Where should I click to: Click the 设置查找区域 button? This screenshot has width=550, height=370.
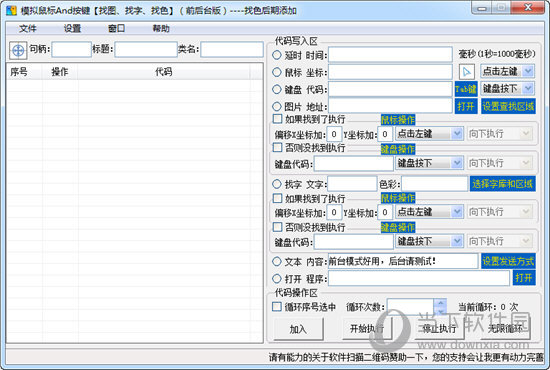click(508, 106)
